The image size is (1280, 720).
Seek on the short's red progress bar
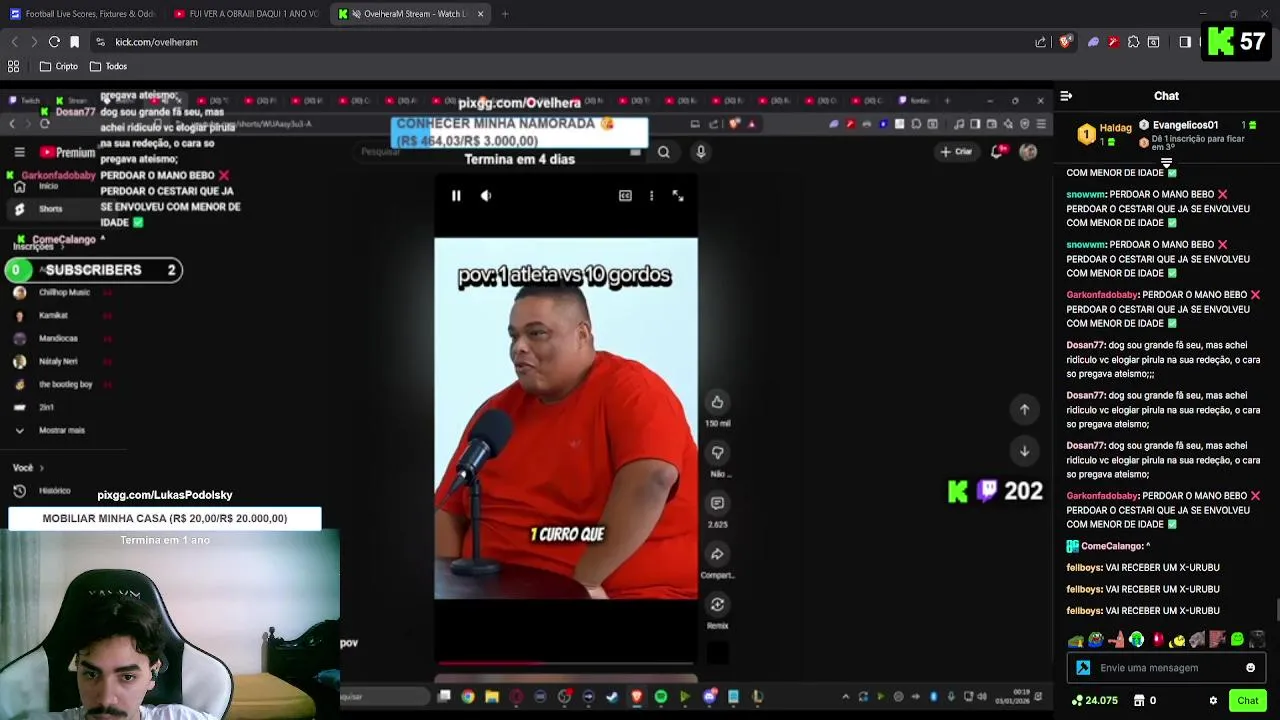[x=565, y=662]
